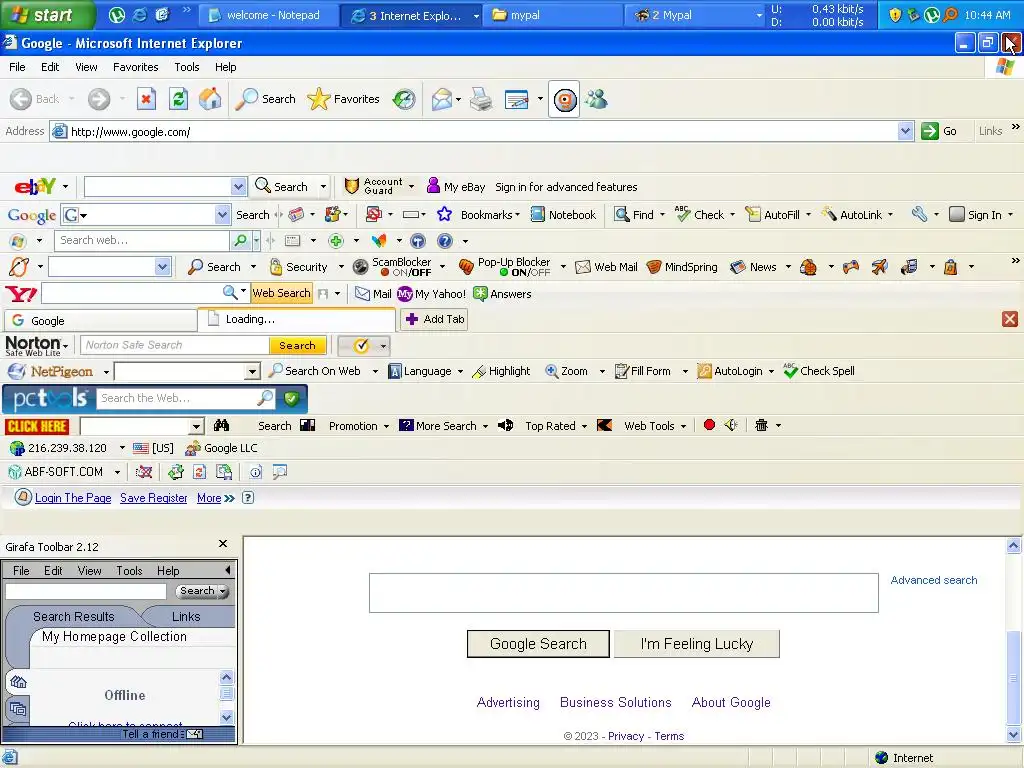The image size is (1024, 768).
Task: Switch to welcome - Notepad taskbar item
Action: (x=268, y=15)
